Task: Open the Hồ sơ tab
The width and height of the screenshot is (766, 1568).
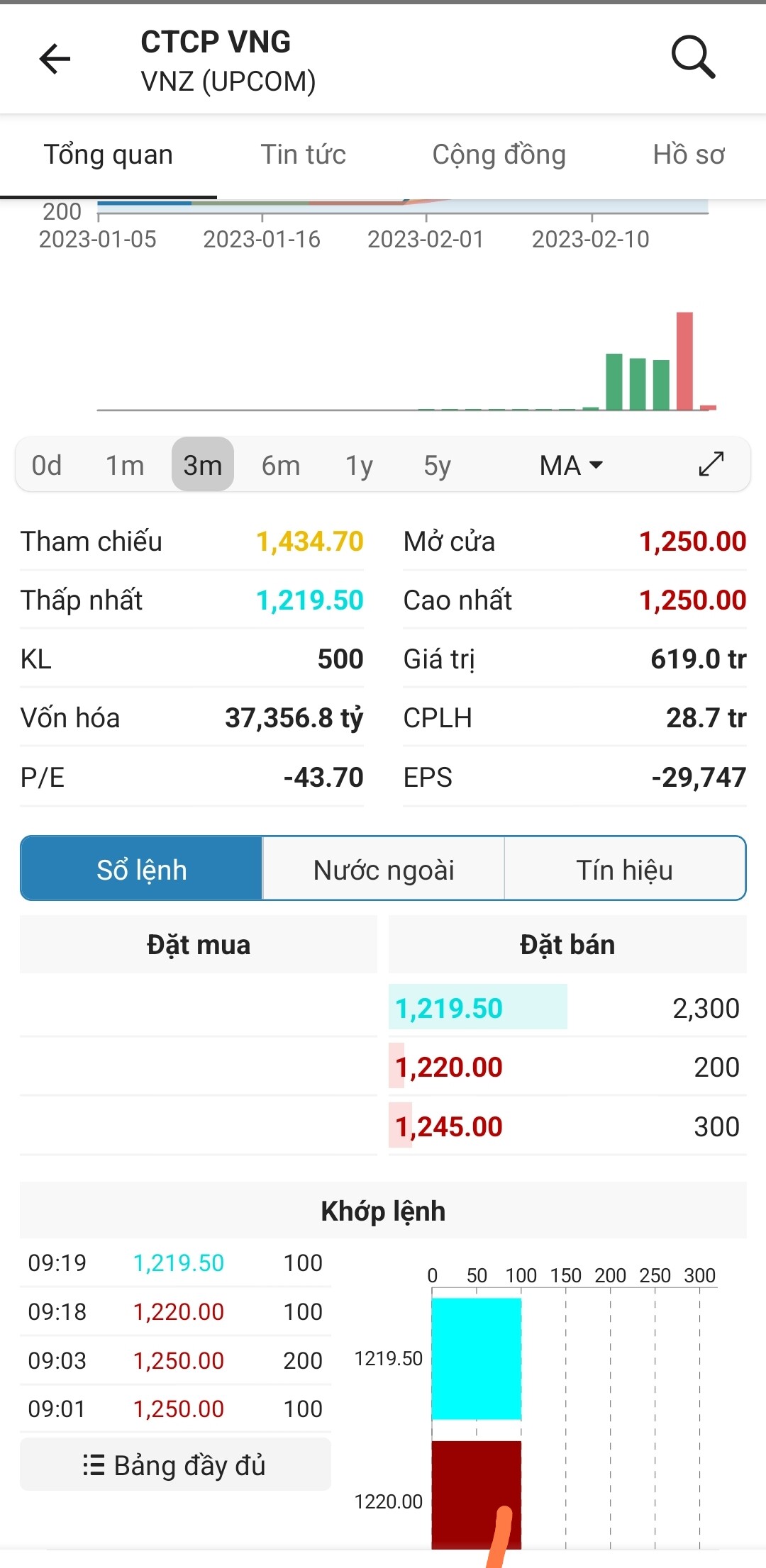Action: (689, 155)
